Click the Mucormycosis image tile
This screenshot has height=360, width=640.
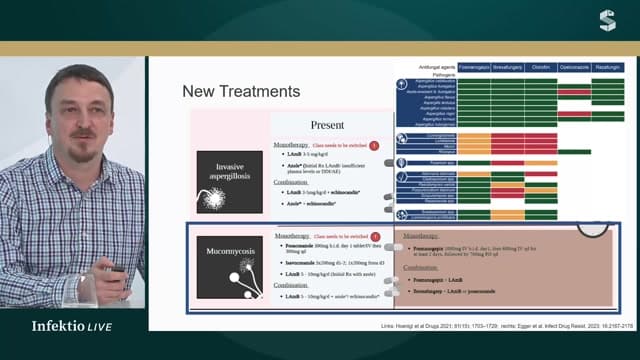(230, 267)
